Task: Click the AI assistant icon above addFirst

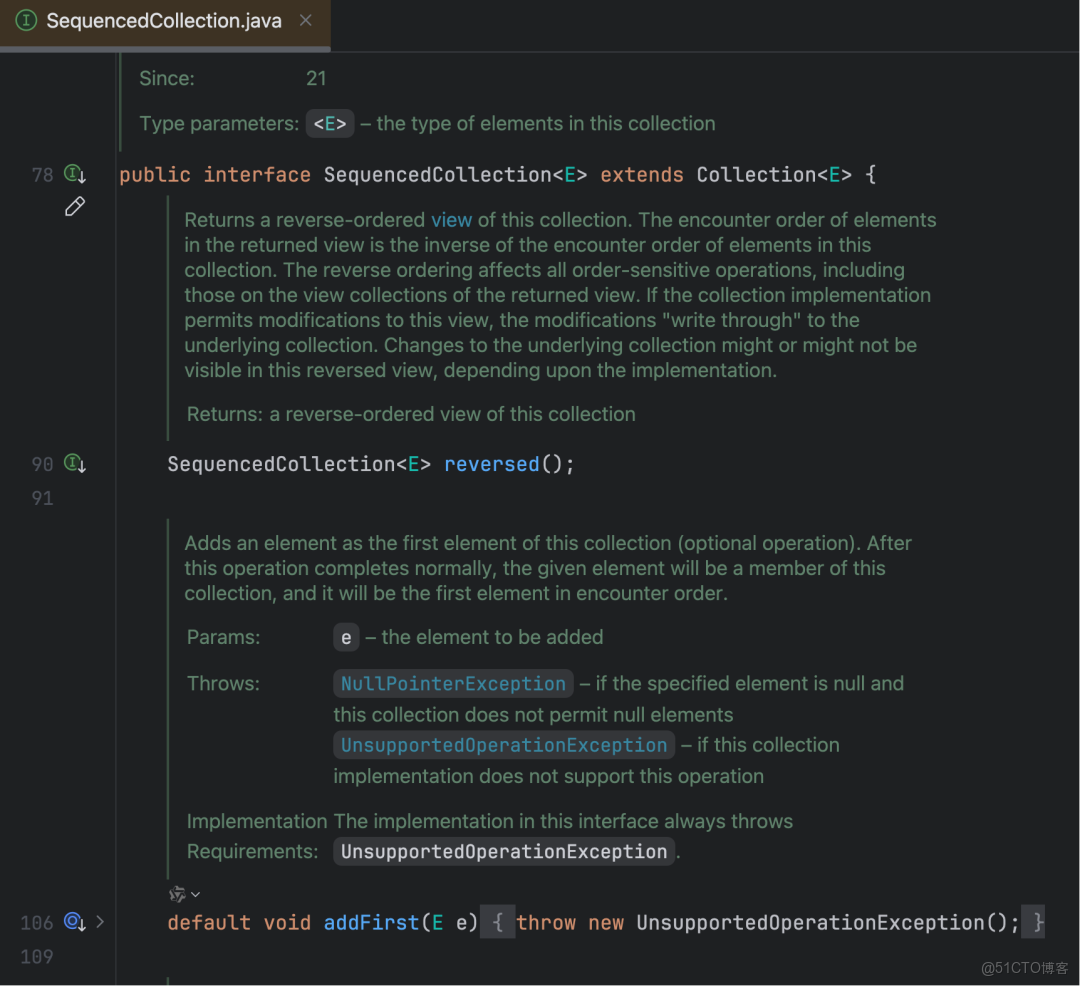Action: click(x=178, y=894)
